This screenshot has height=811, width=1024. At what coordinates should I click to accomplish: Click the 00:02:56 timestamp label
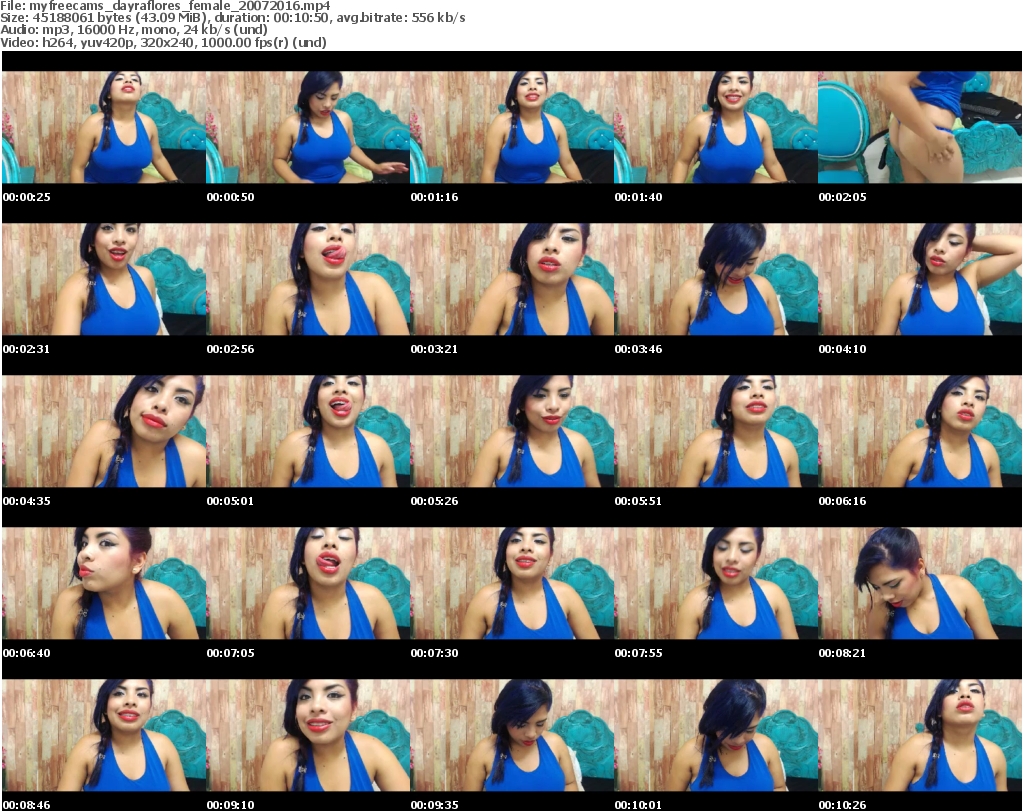pos(231,349)
